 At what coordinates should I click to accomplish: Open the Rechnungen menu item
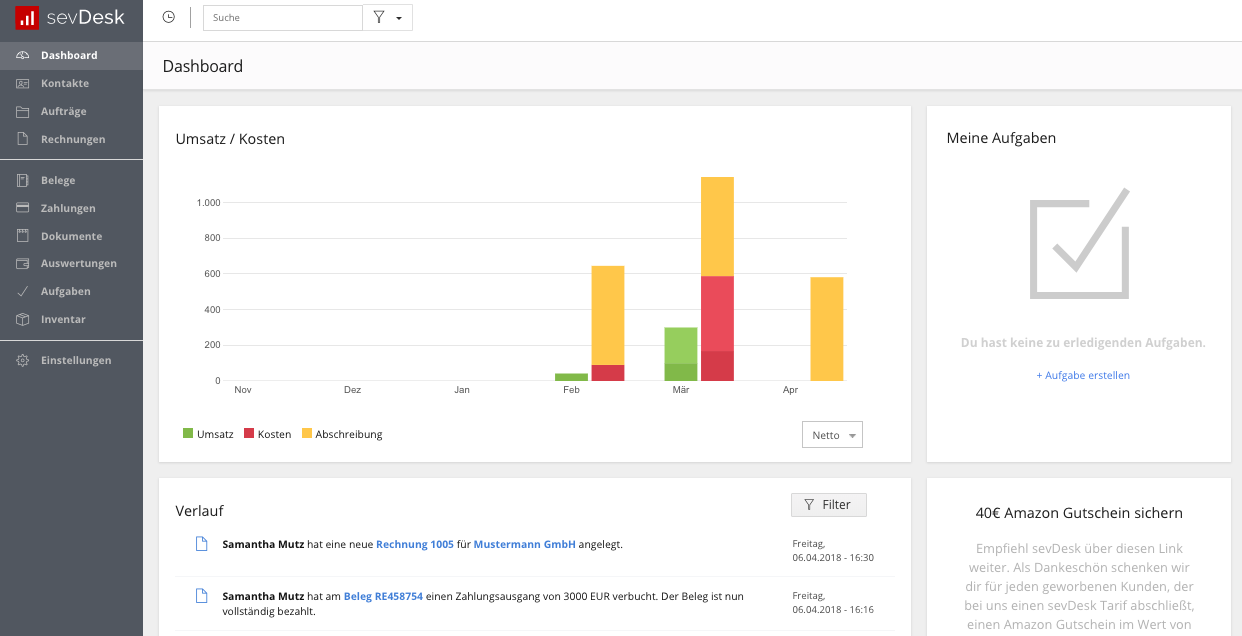click(73, 139)
